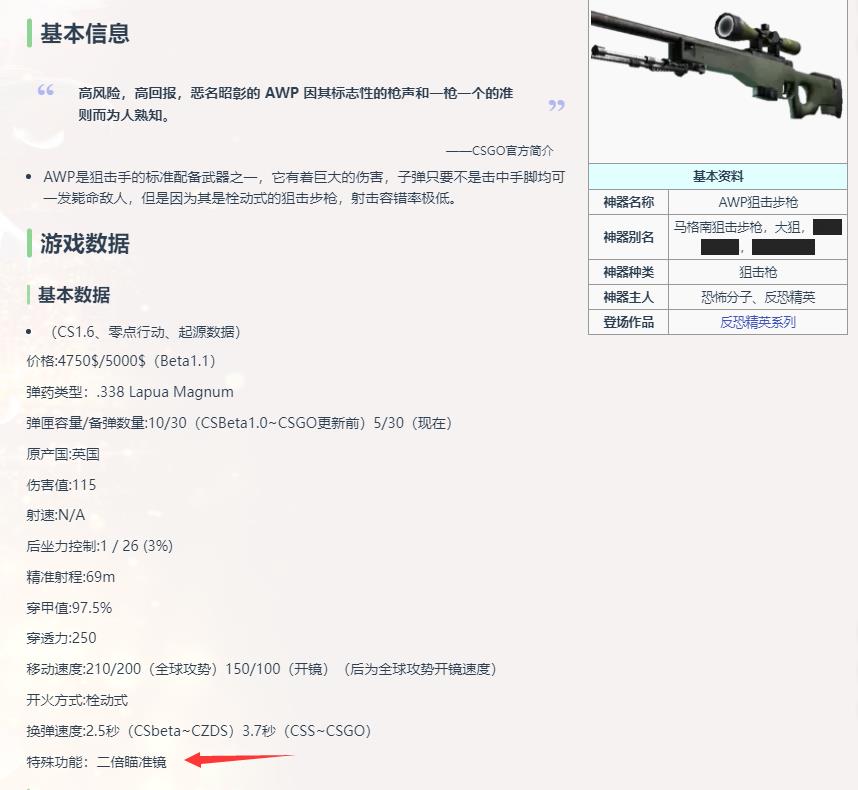Viewport: 858px width, 790px height.
Task: Click the opening quotation mark icon
Action: 44,91
